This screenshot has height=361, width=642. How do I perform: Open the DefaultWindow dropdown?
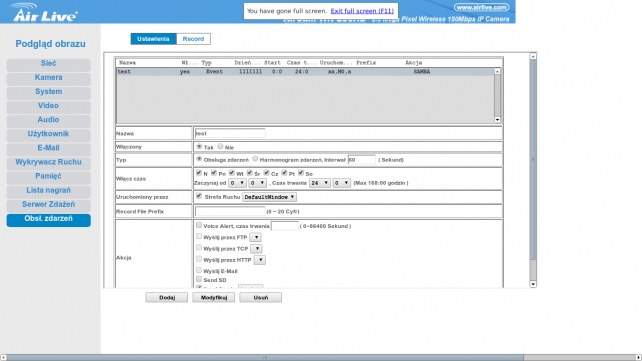tap(269, 197)
